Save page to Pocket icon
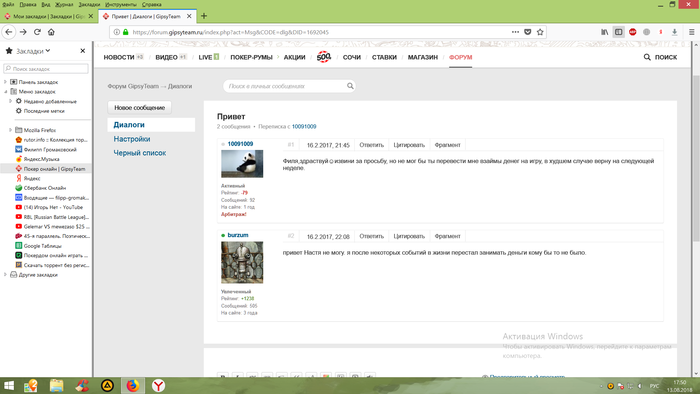Screen dimensions: 700x394 pyautogui.click(x=527, y=32)
